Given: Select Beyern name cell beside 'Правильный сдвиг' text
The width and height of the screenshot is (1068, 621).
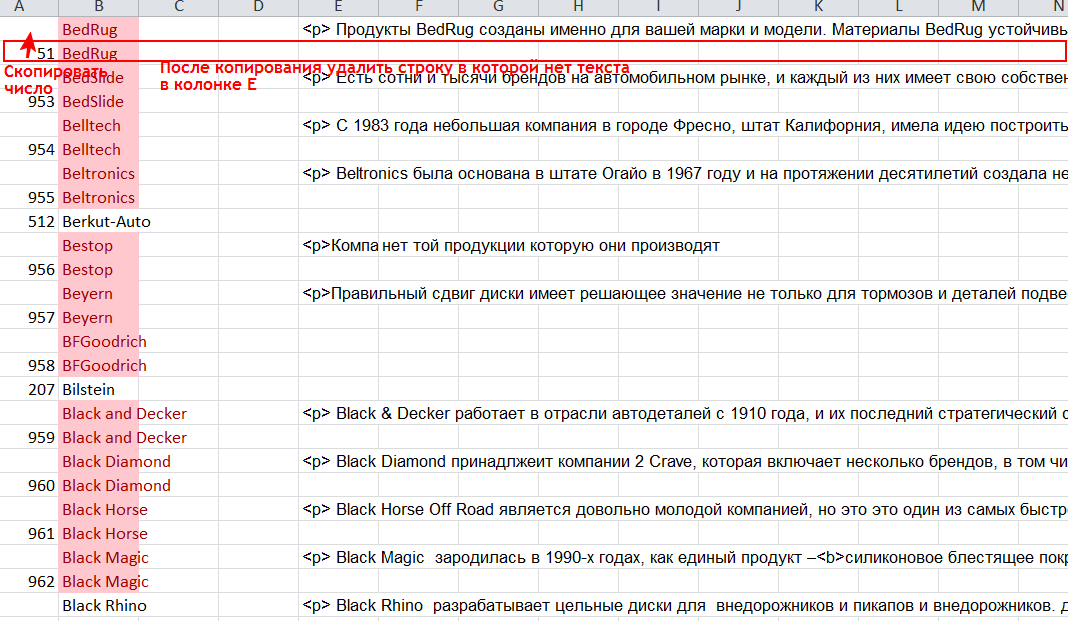Looking at the screenshot, I should pyautogui.click(x=99, y=293).
